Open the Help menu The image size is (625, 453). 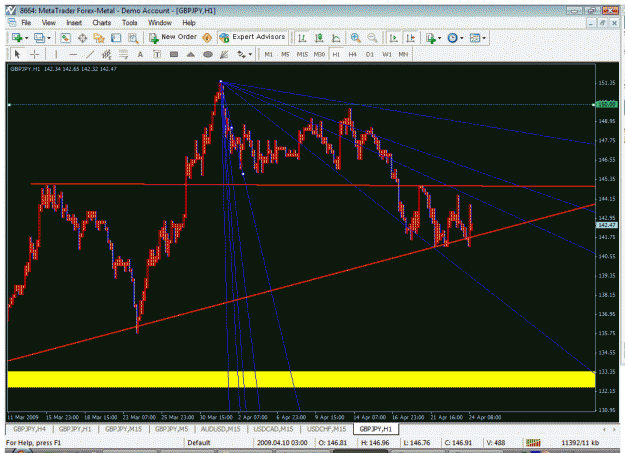click(189, 23)
